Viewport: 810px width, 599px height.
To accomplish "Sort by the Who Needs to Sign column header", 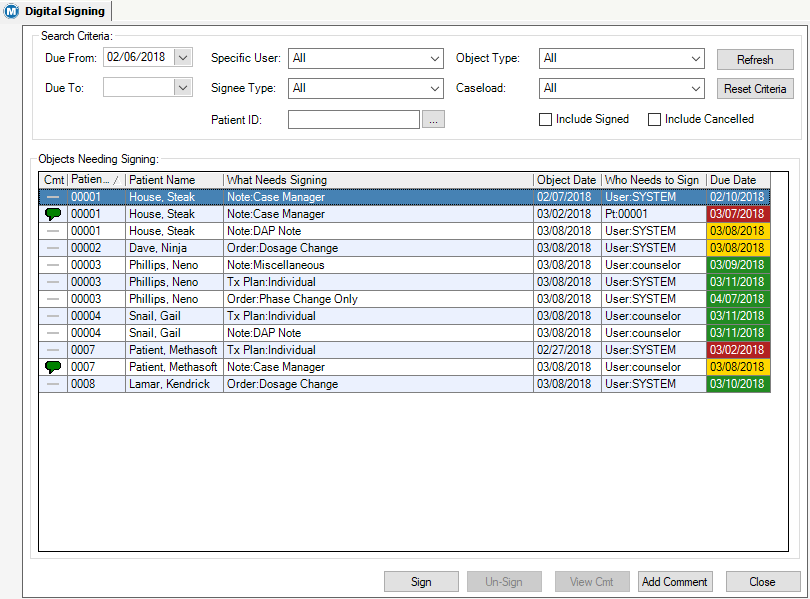I will (x=653, y=180).
